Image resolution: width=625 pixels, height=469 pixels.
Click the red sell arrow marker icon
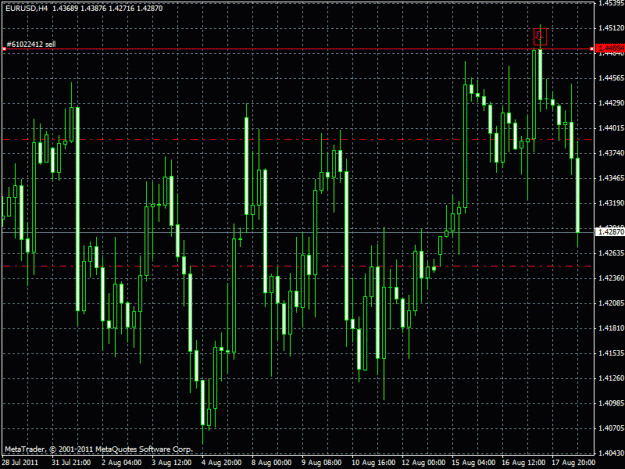coord(540,37)
